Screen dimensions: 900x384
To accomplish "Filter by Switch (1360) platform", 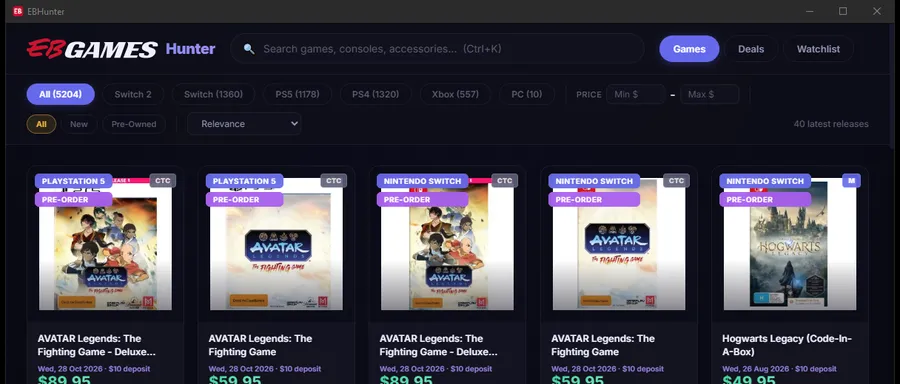I will pos(214,94).
